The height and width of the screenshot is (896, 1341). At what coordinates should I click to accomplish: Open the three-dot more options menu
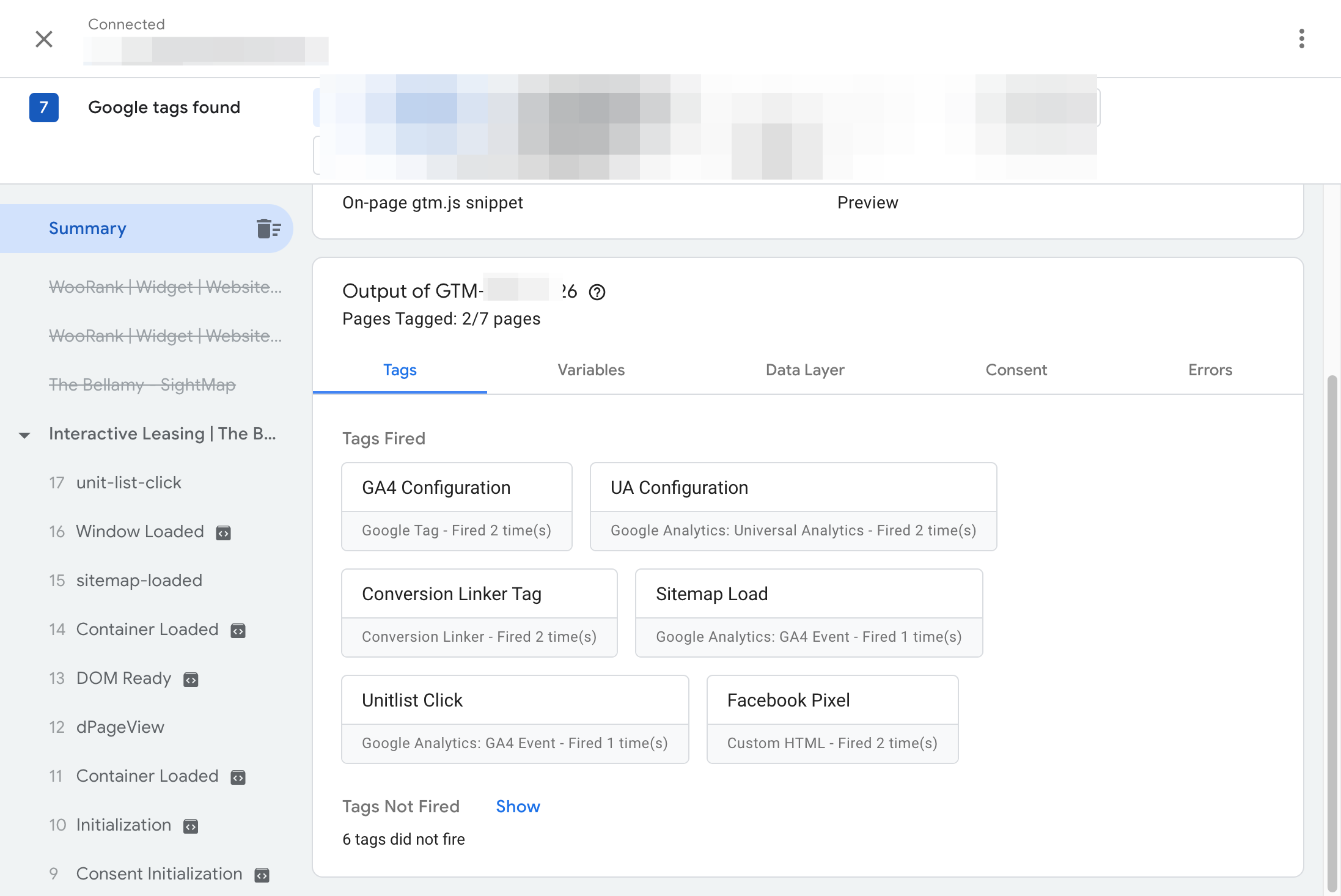(x=1301, y=39)
